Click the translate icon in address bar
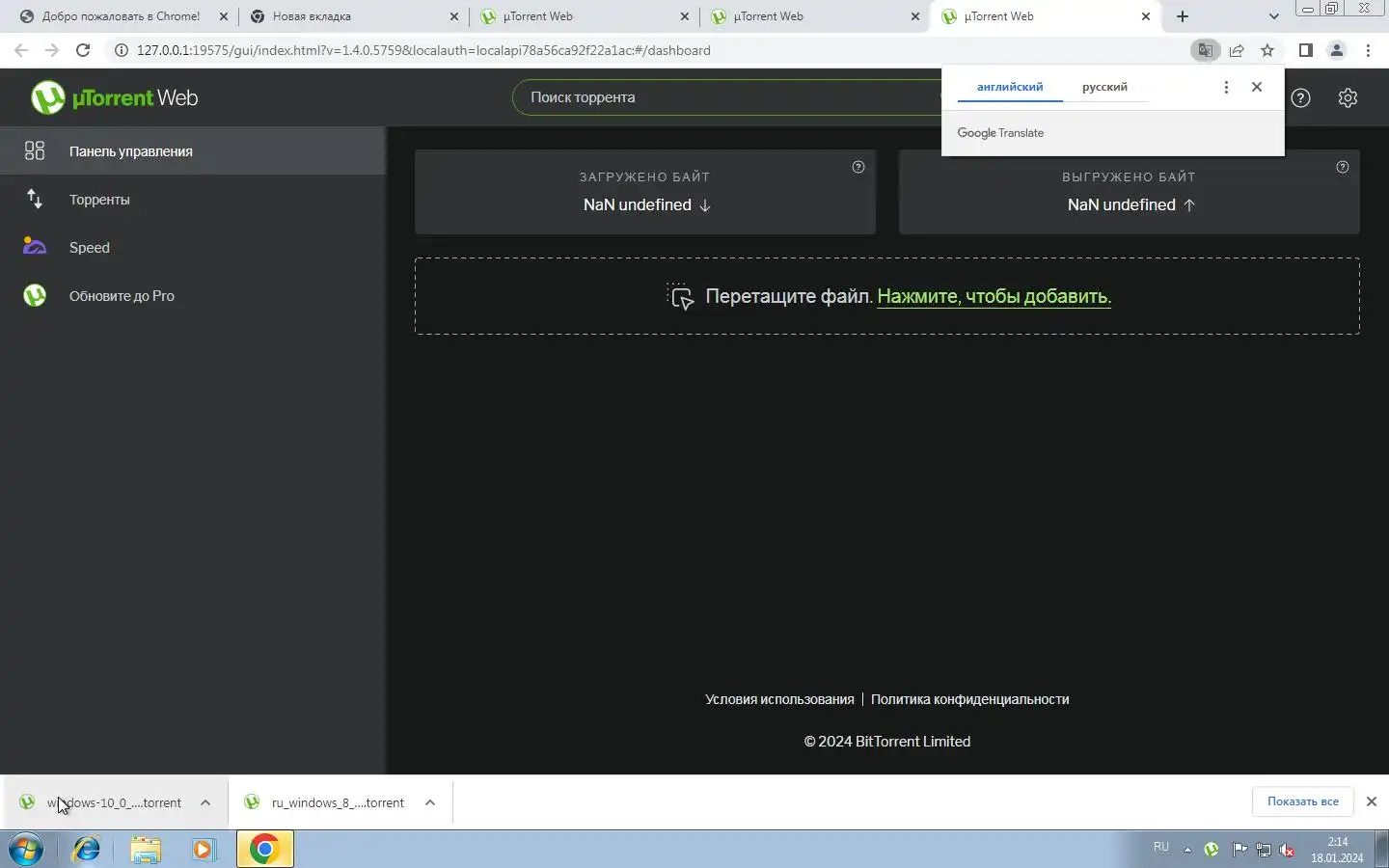Screen dimensions: 1389x868 click(x=1205, y=50)
